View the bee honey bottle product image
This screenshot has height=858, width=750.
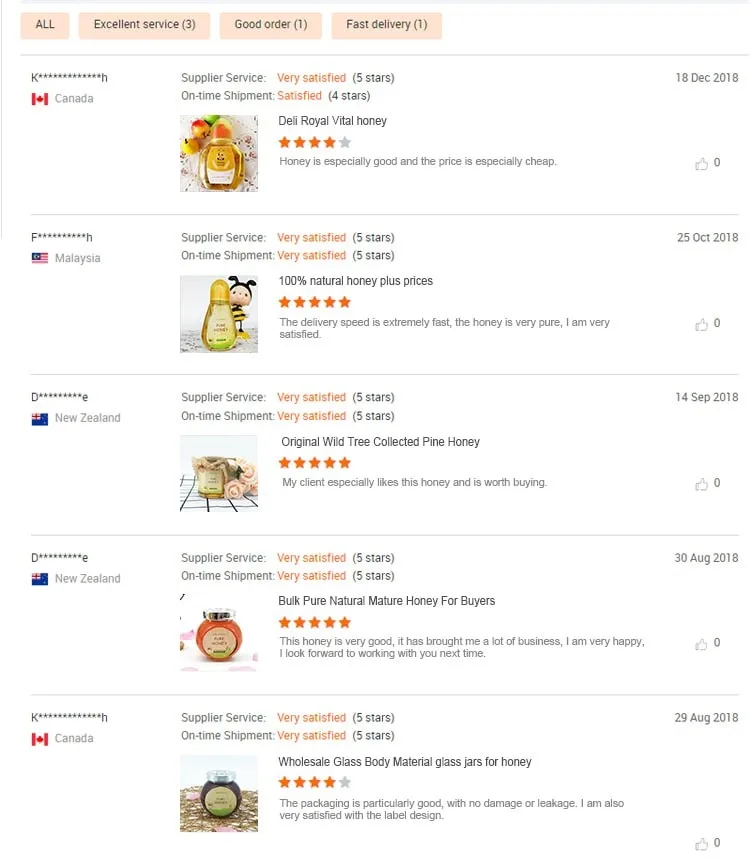(219, 314)
